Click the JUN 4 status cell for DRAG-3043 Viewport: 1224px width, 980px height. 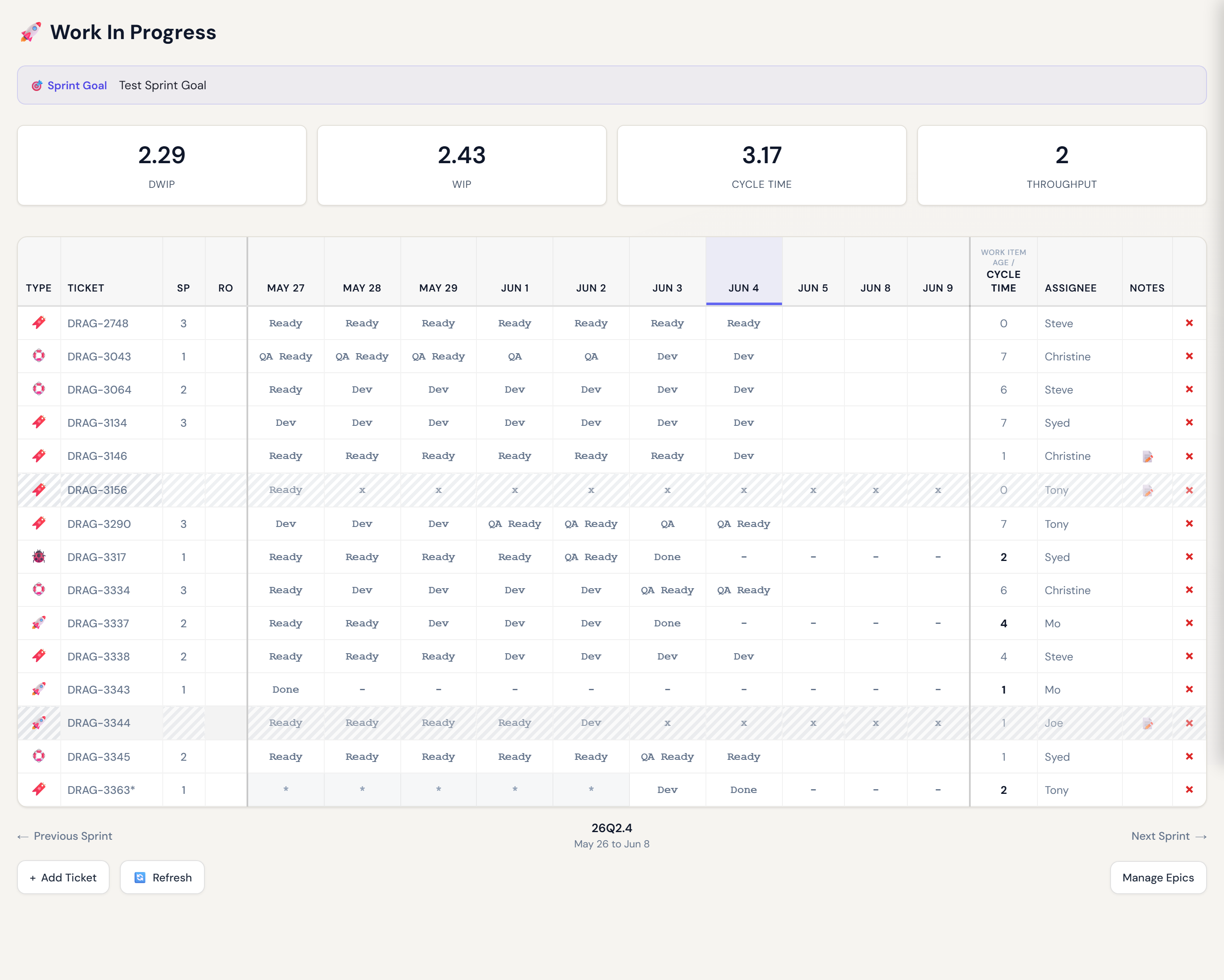(744, 356)
